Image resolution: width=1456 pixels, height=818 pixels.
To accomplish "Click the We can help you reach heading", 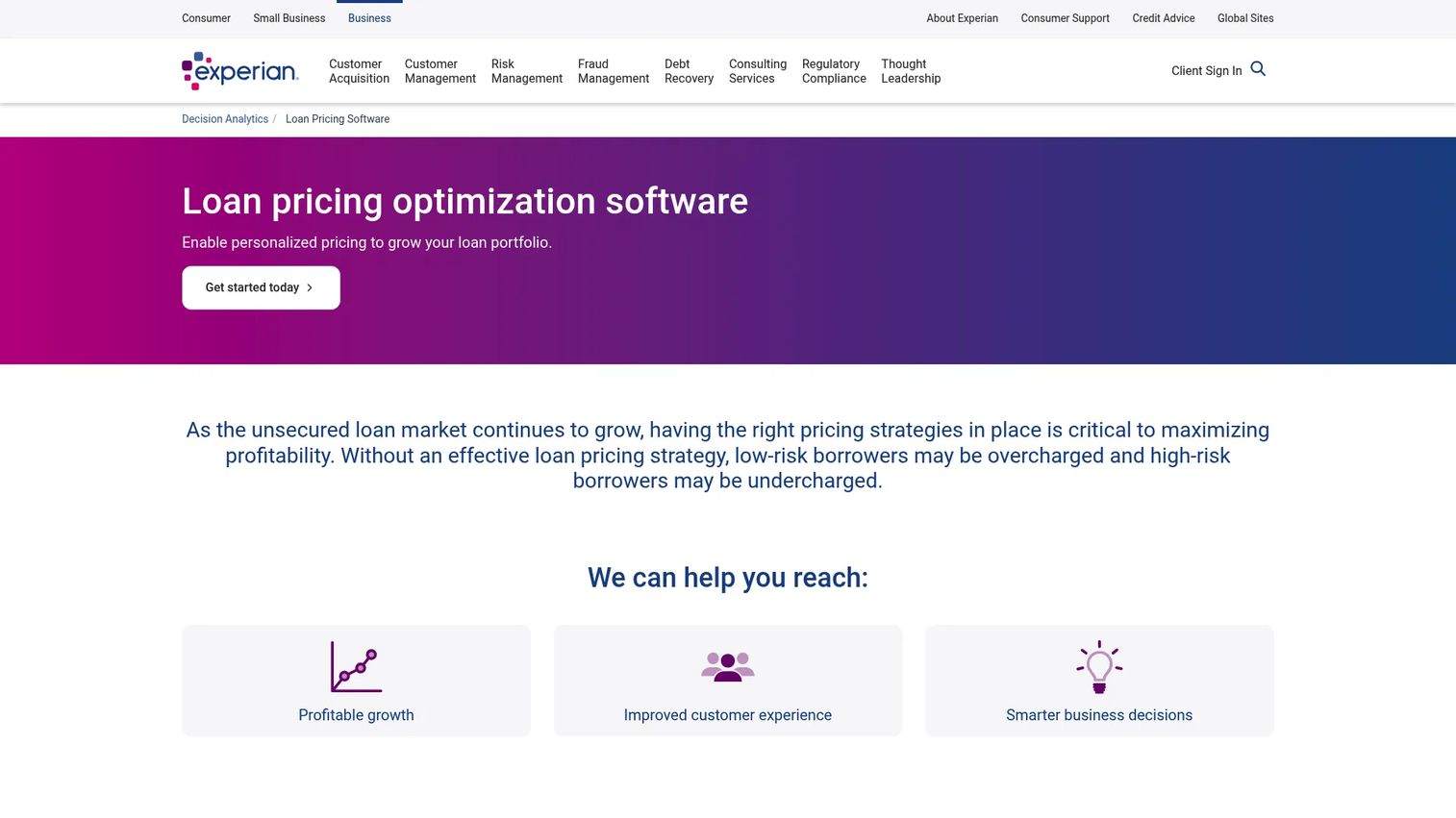I will 728,578.
